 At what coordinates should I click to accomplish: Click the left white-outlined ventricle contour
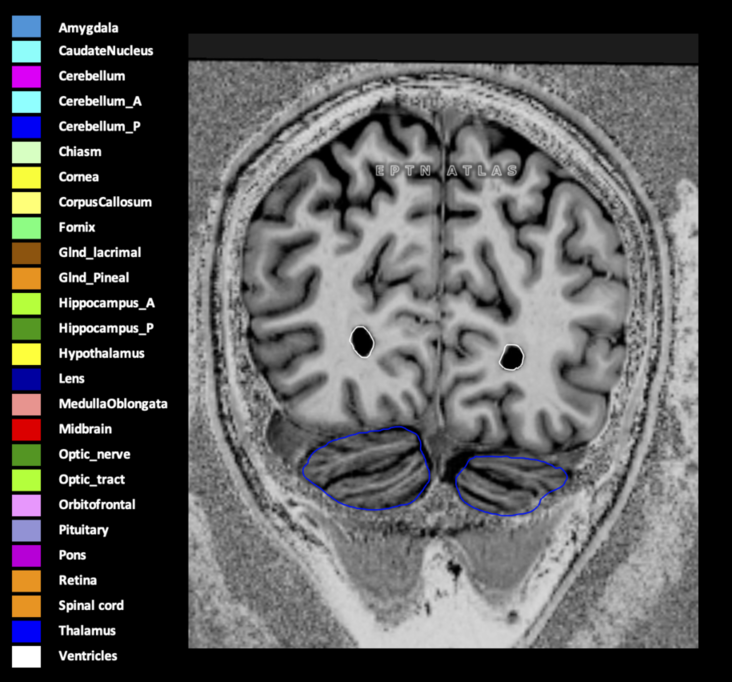[362, 342]
